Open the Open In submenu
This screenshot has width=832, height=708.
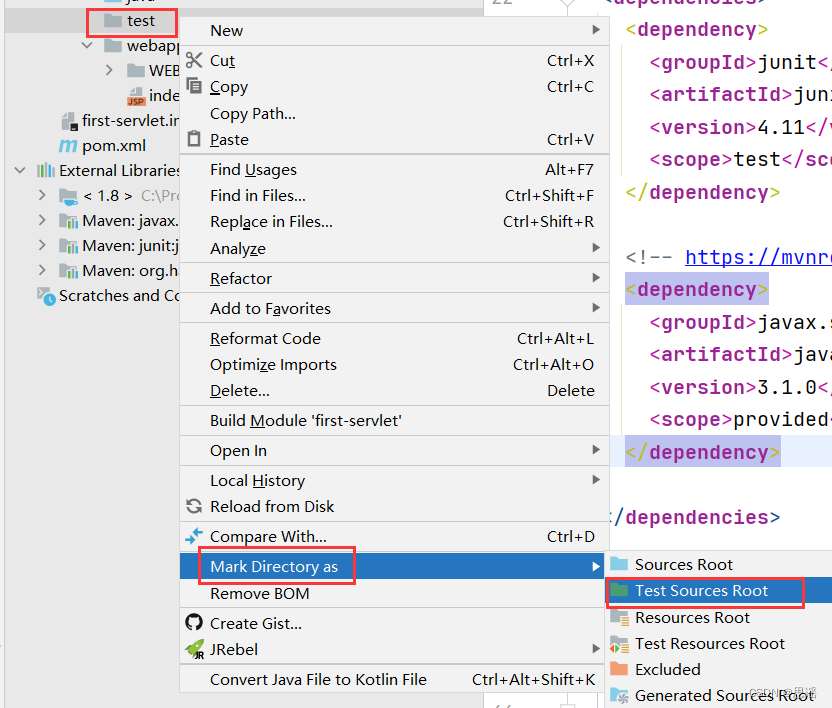point(394,450)
